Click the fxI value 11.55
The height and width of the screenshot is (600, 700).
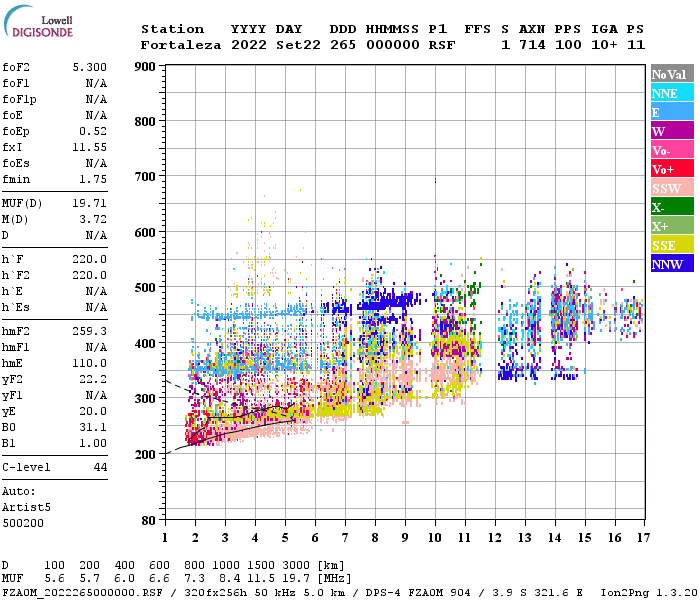90,147
